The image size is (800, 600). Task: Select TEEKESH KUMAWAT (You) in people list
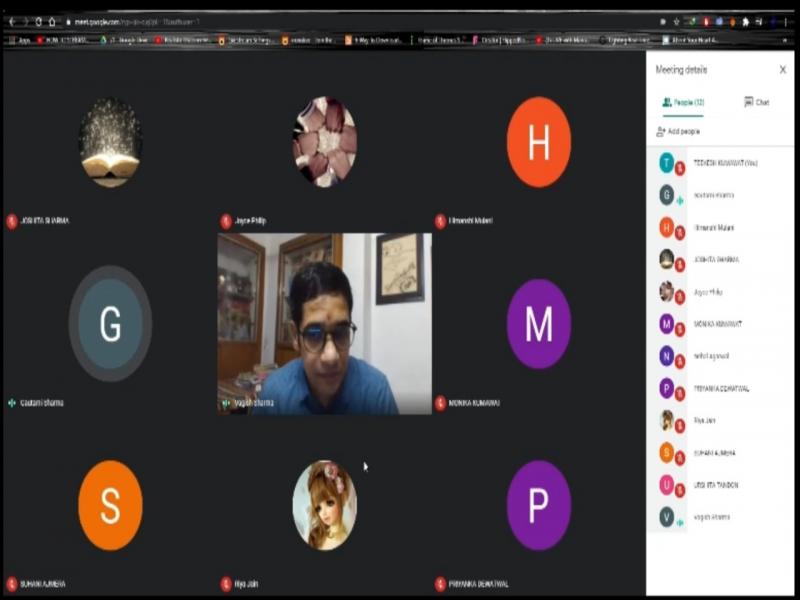[x=720, y=163]
